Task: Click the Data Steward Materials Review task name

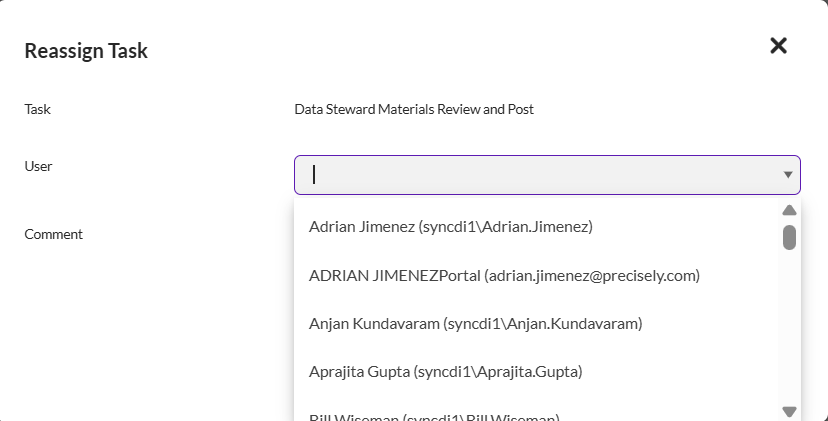Action: [x=414, y=109]
